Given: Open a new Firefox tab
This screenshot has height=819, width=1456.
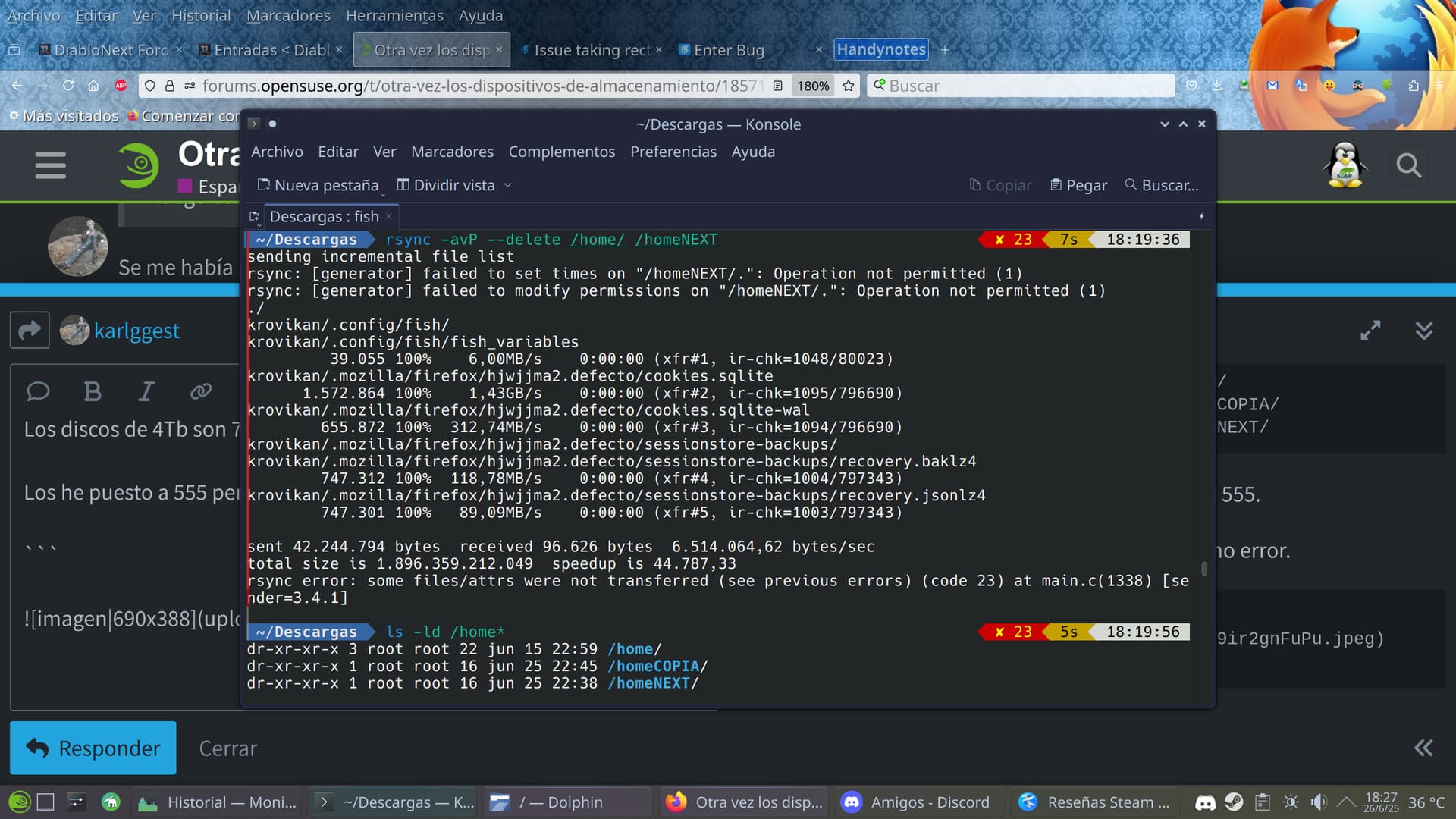Looking at the screenshot, I should (945, 50).
